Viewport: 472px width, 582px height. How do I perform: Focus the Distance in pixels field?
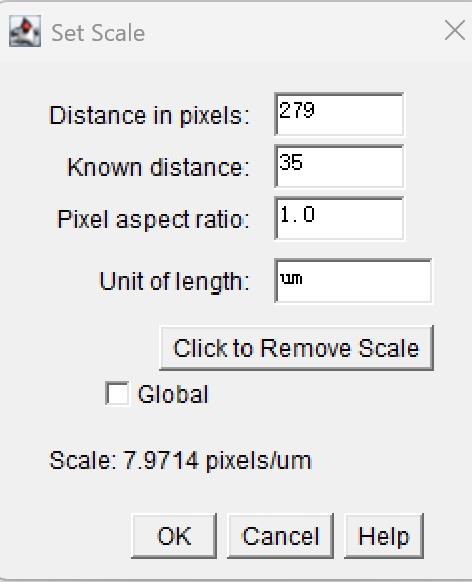[339, 114]
